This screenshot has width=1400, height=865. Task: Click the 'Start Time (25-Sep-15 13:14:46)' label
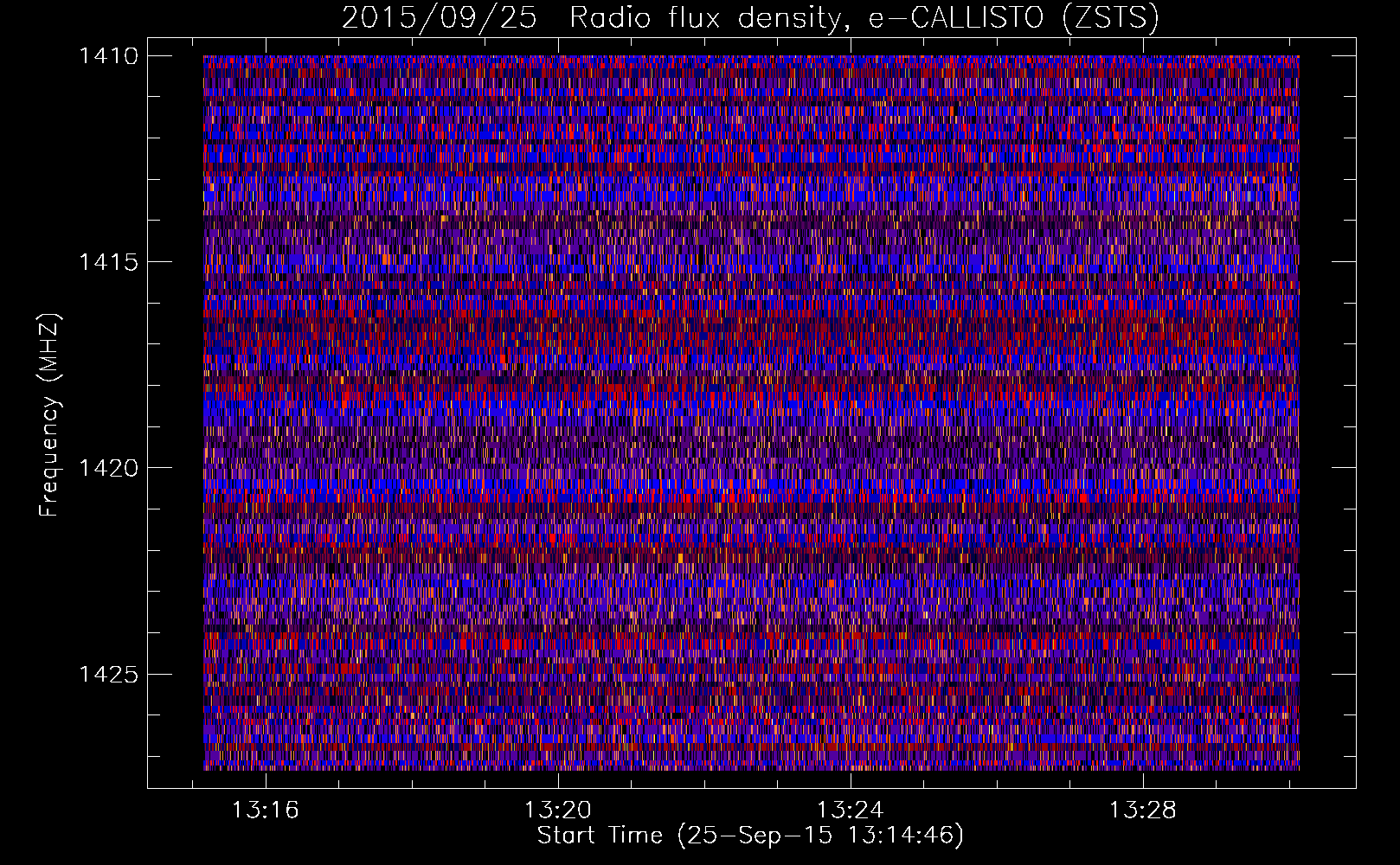click(x=750, y=836)
